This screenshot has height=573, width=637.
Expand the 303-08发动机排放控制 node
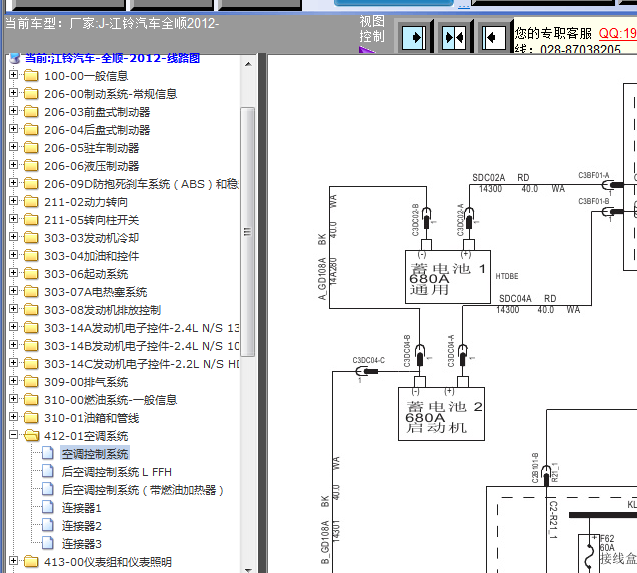[x=13, y=309]
